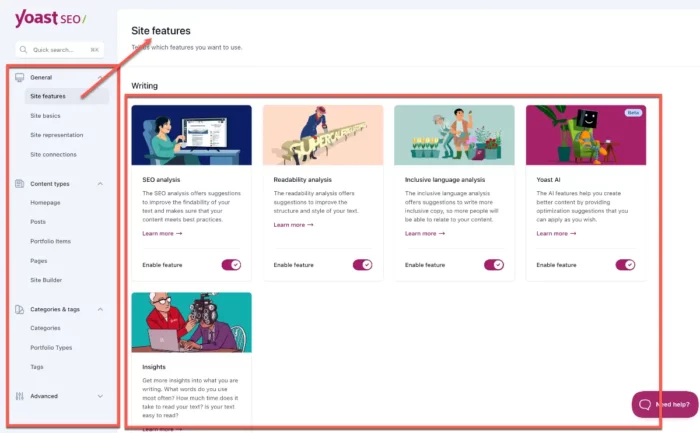Image resolution: width=700 pixels, height=433 pixels.
Task: Open Site basics in the sidebar
Action: pyautogui.click(x=45, y=116)
